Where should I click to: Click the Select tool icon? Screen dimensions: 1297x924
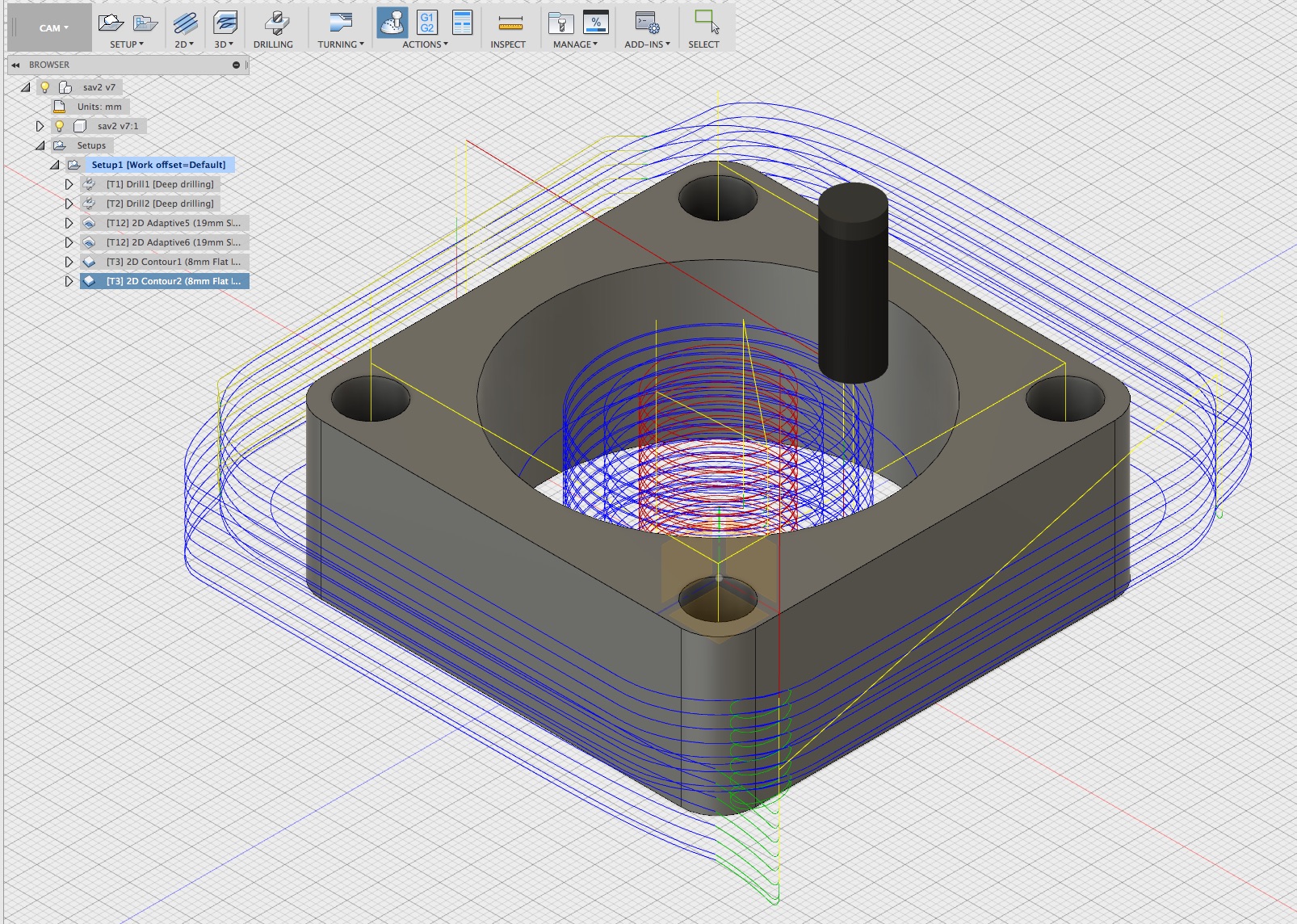pyautogui.click(x=707, y=22)
